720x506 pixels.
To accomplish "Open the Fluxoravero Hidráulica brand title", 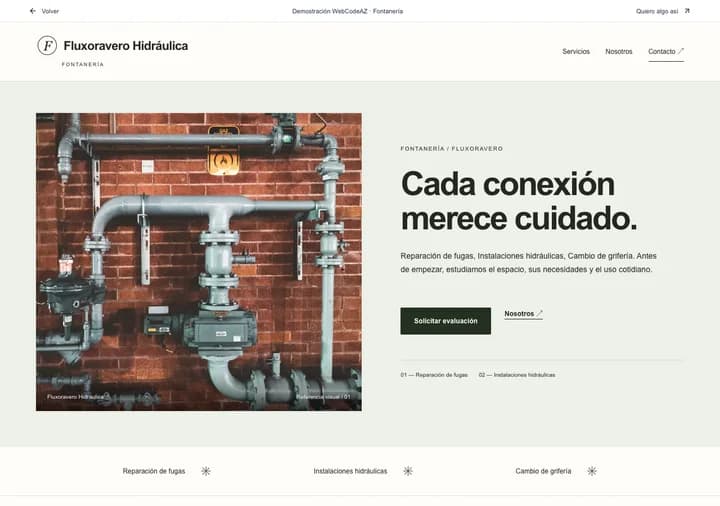I will coord(125,46).
